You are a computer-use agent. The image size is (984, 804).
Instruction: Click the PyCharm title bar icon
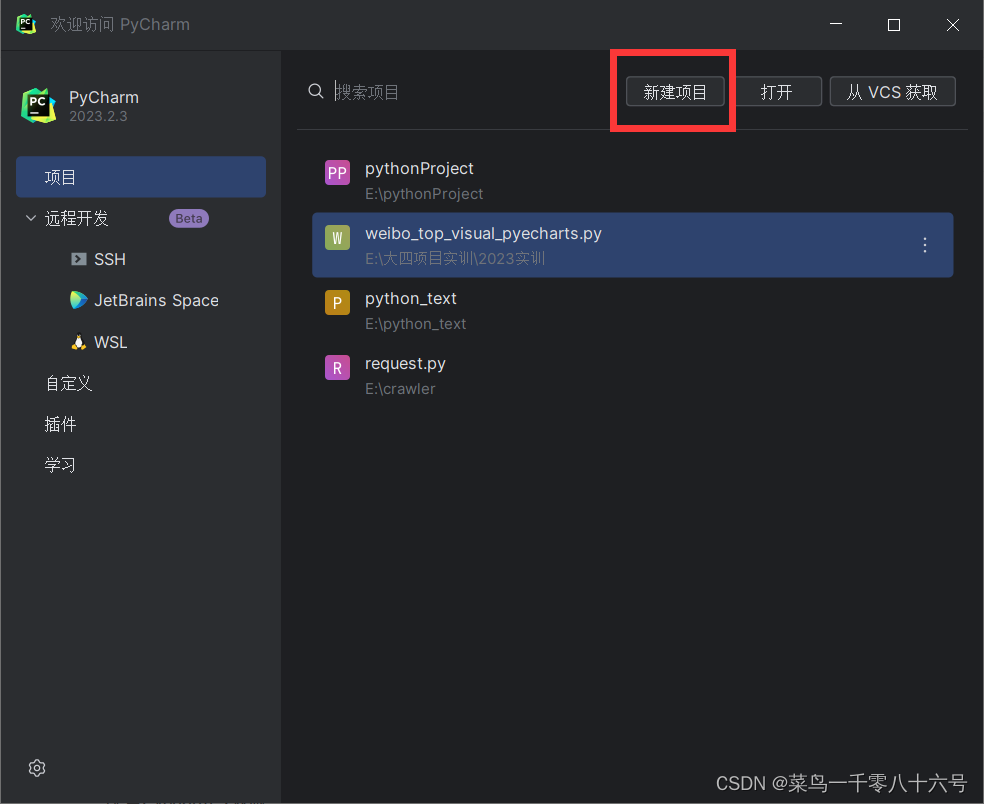(x=26, y=24)
